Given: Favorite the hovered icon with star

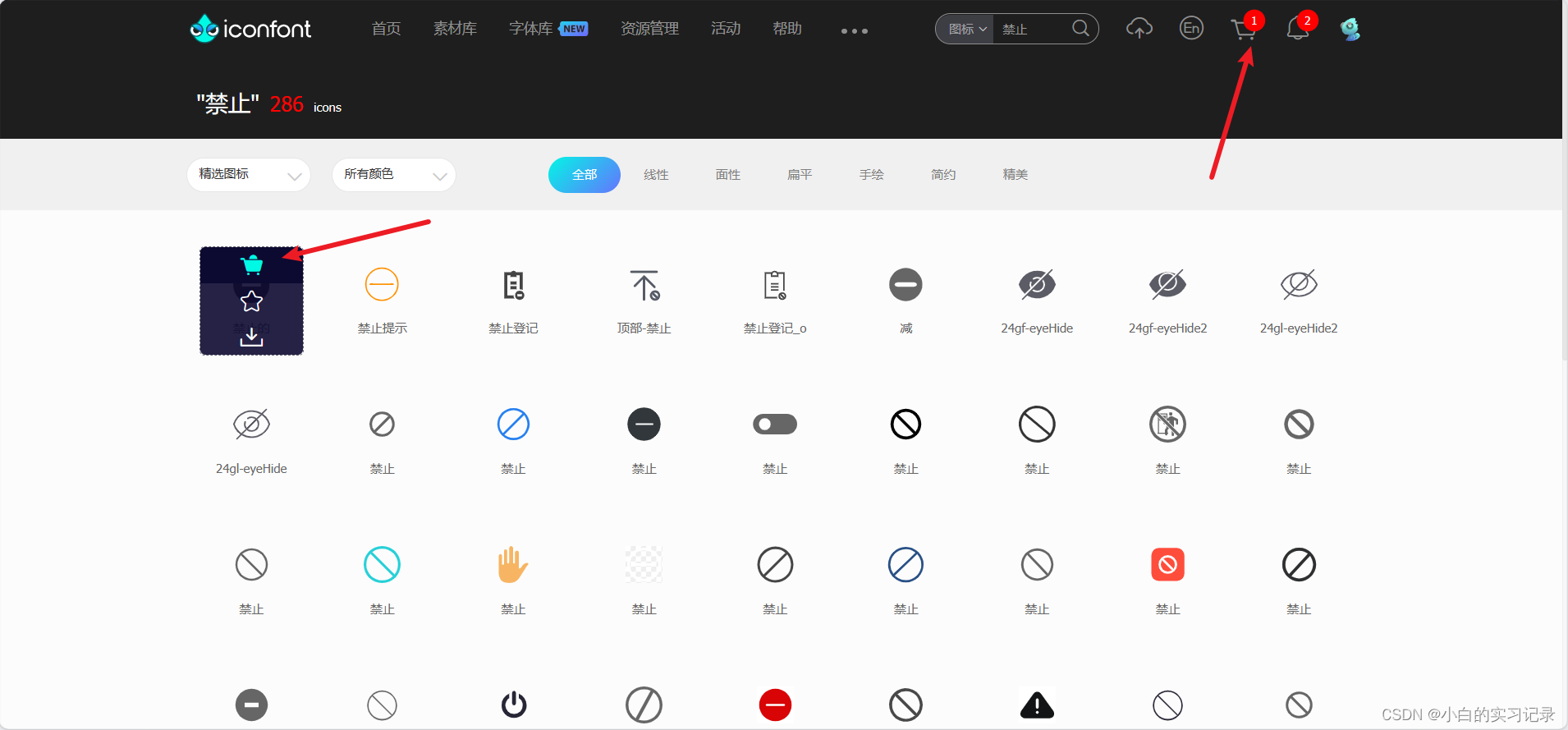Looking at the screenshot, I should click(251, 301).
